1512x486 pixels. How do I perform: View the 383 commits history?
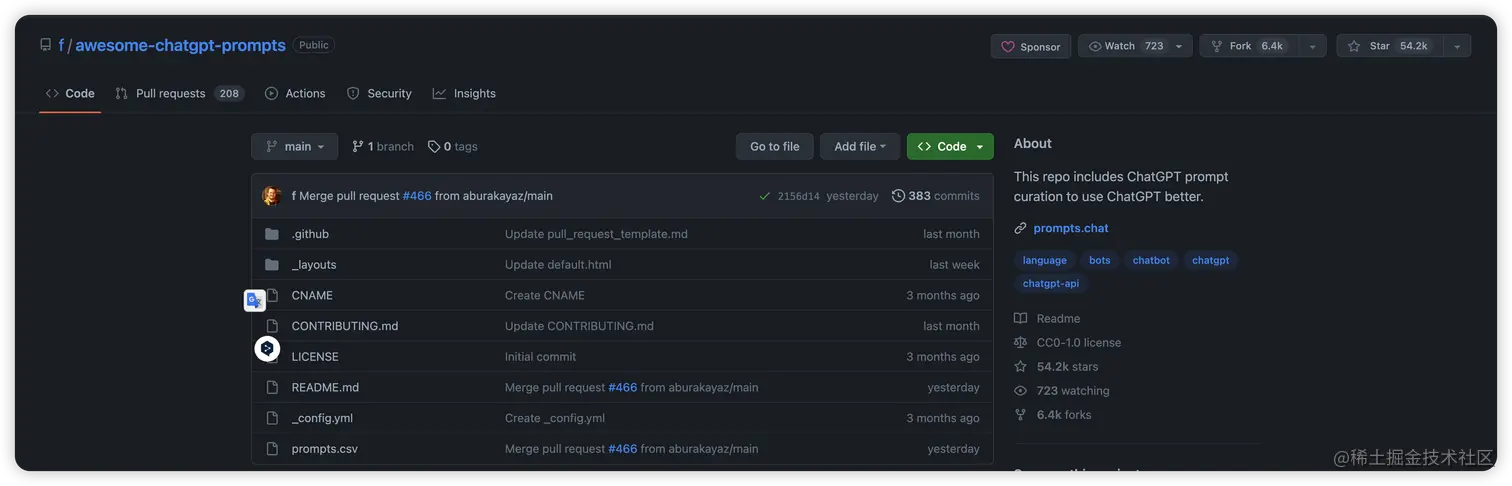pos(936,196)
